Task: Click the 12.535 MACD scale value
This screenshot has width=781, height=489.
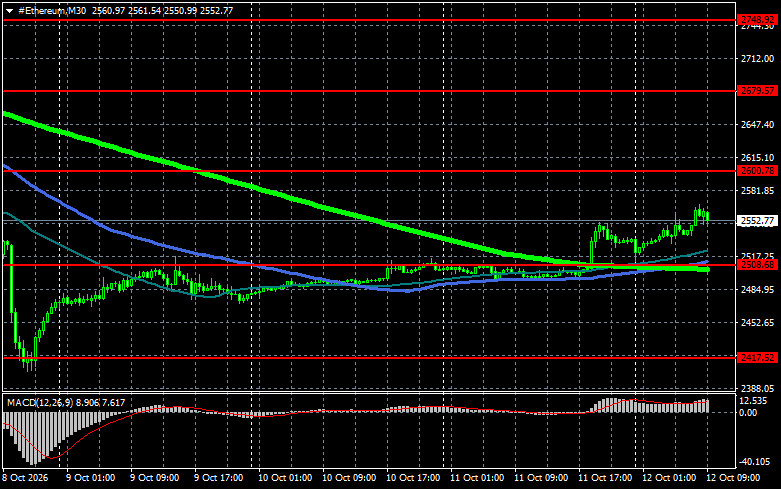Action: 754,401
